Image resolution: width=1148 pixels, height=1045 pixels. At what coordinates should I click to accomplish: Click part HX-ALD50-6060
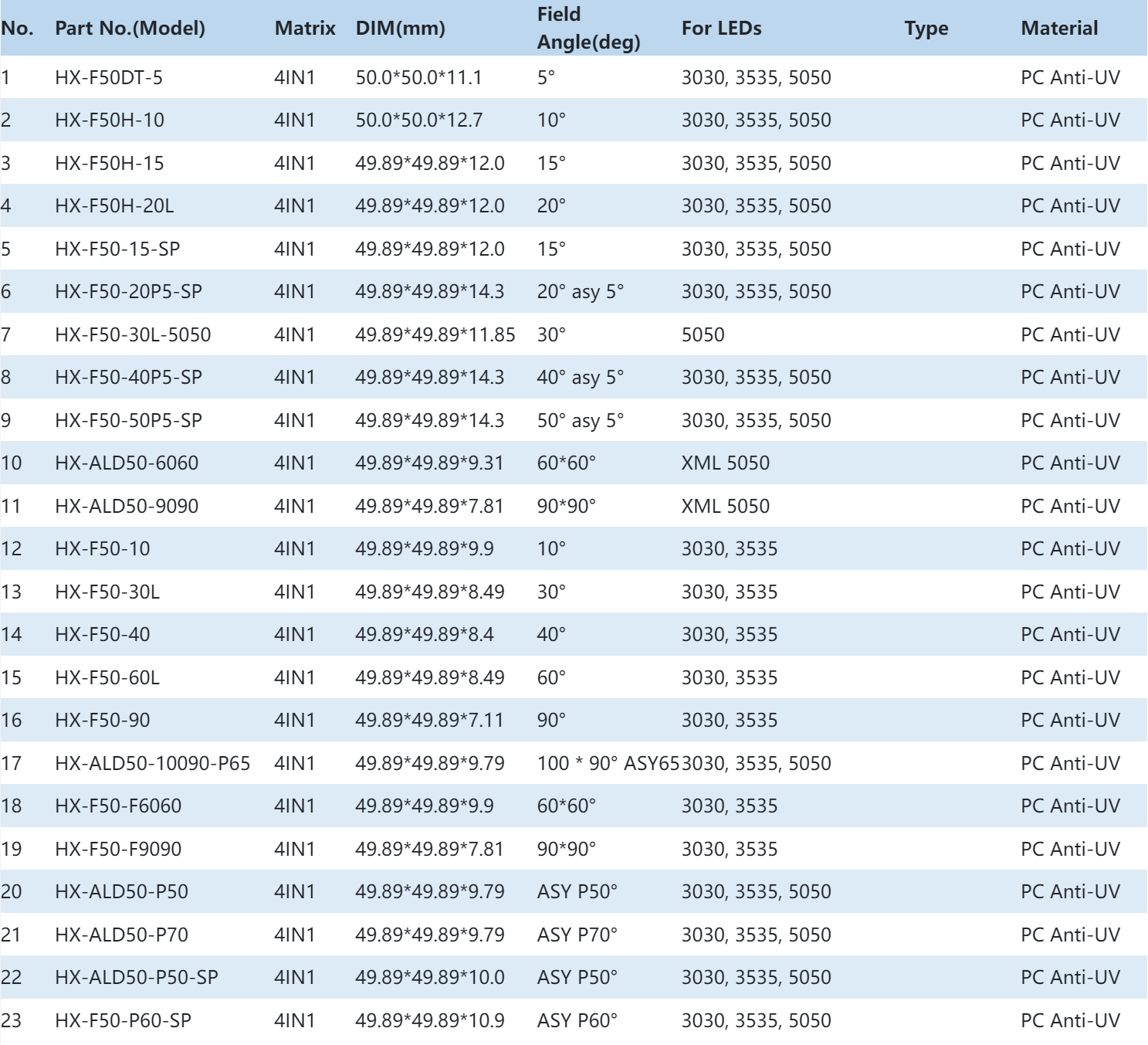[127, 463]
